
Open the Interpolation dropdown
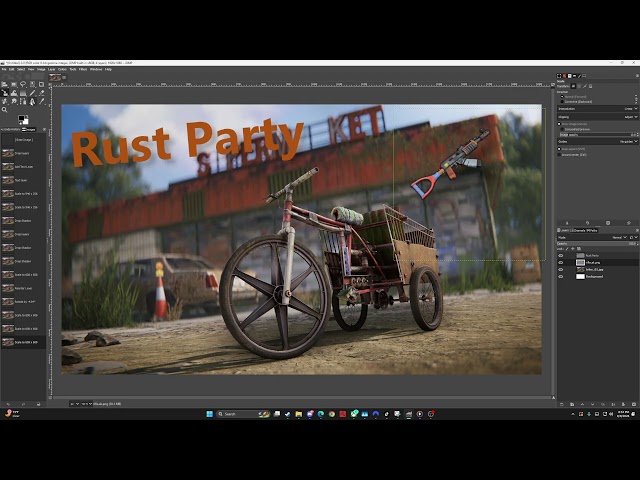pyautogui.click(x=598, y=109)
